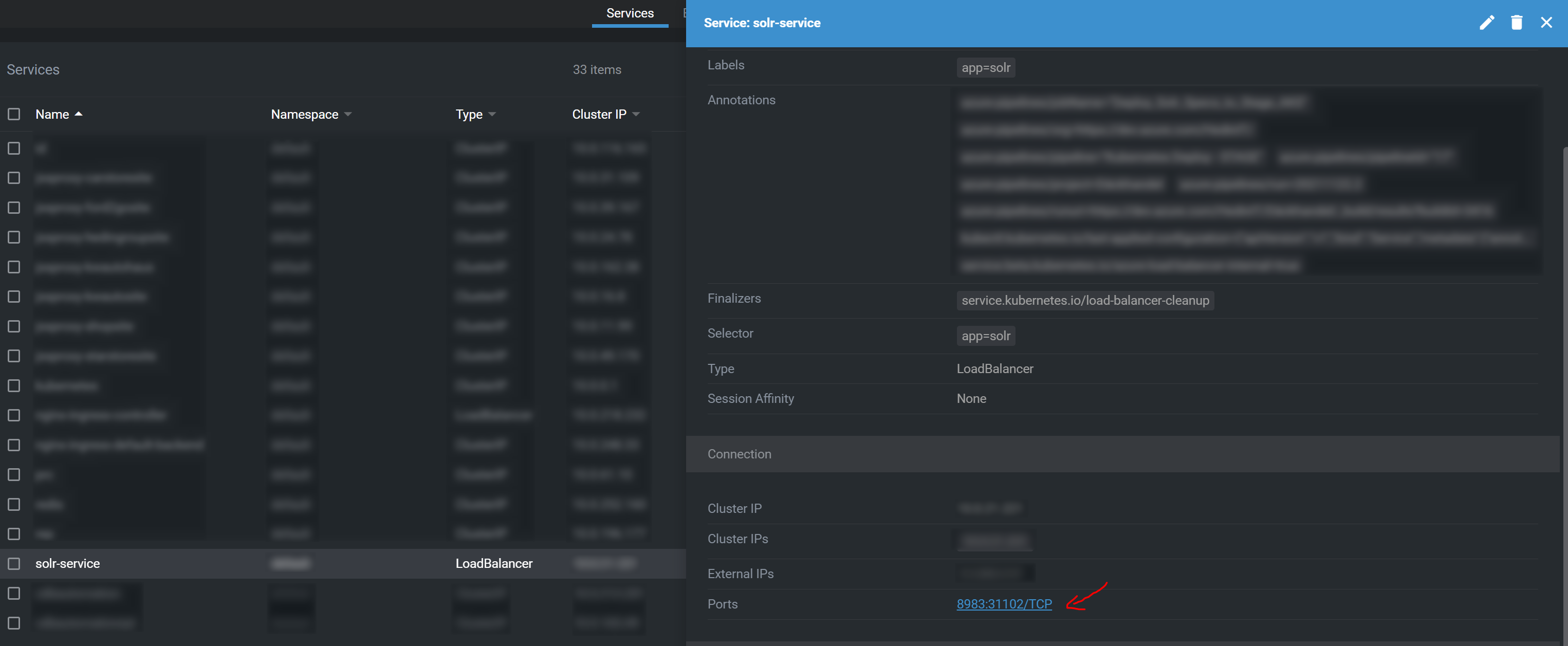Open the 8983:31102/TCP port link
Screen dimensions: 1568x646
(1004, 603)
